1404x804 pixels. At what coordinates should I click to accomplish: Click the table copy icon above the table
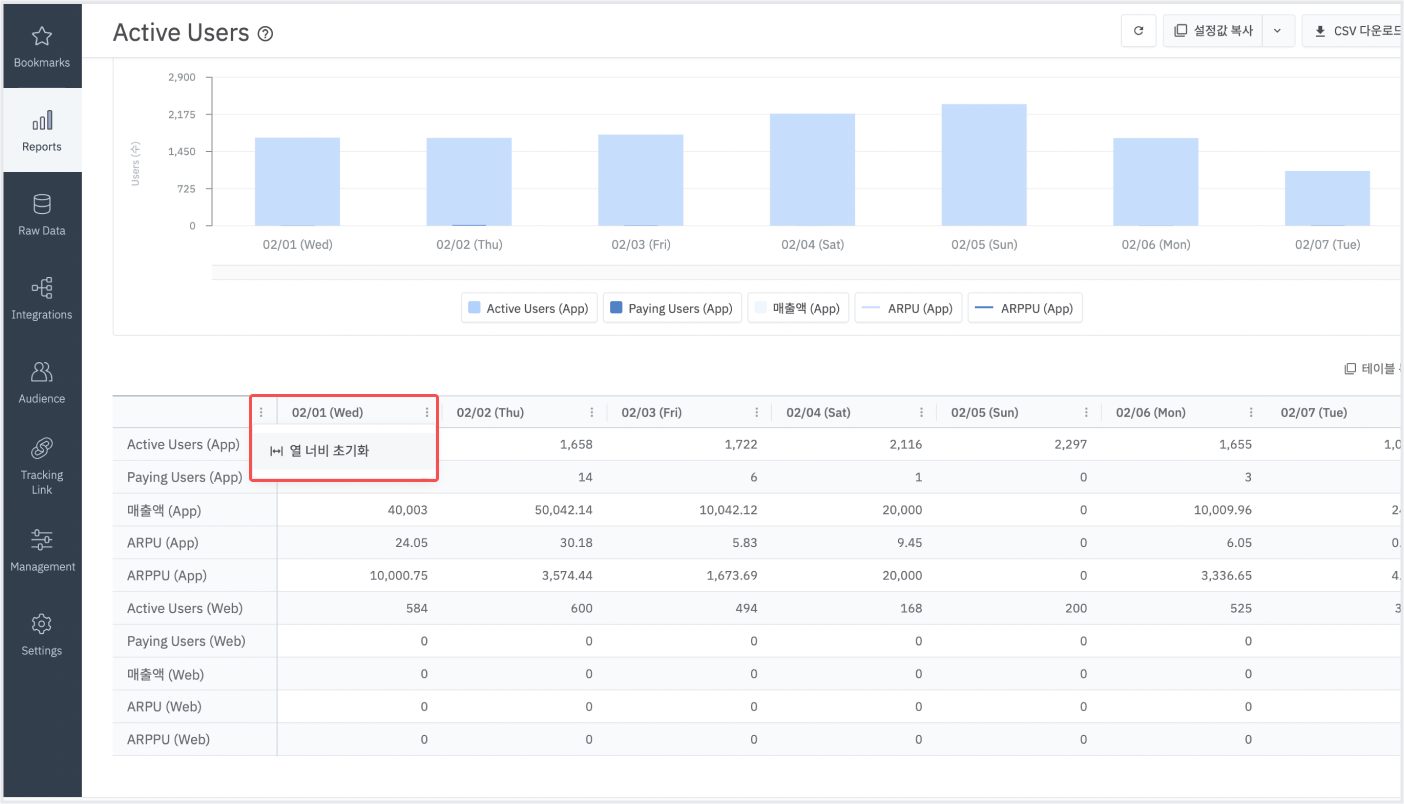(x=1350, y=369)
